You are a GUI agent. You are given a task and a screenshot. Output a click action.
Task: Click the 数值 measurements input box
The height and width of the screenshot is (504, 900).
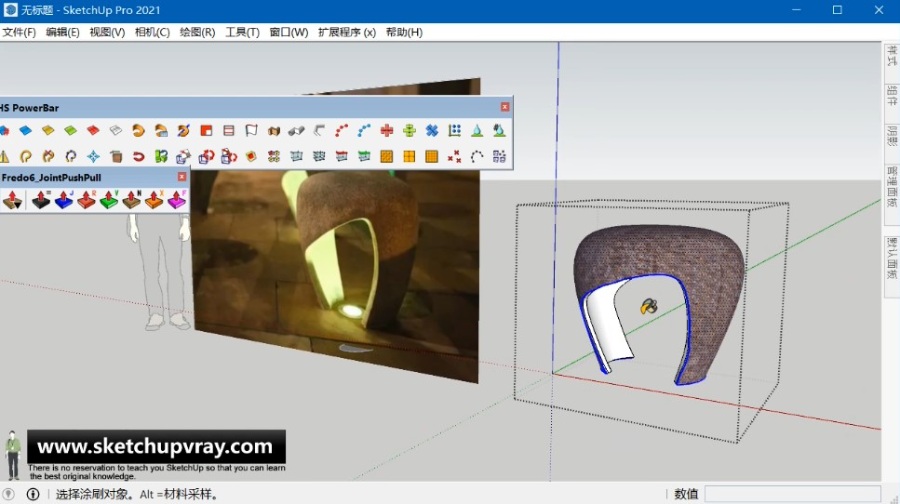coord(793,494)
